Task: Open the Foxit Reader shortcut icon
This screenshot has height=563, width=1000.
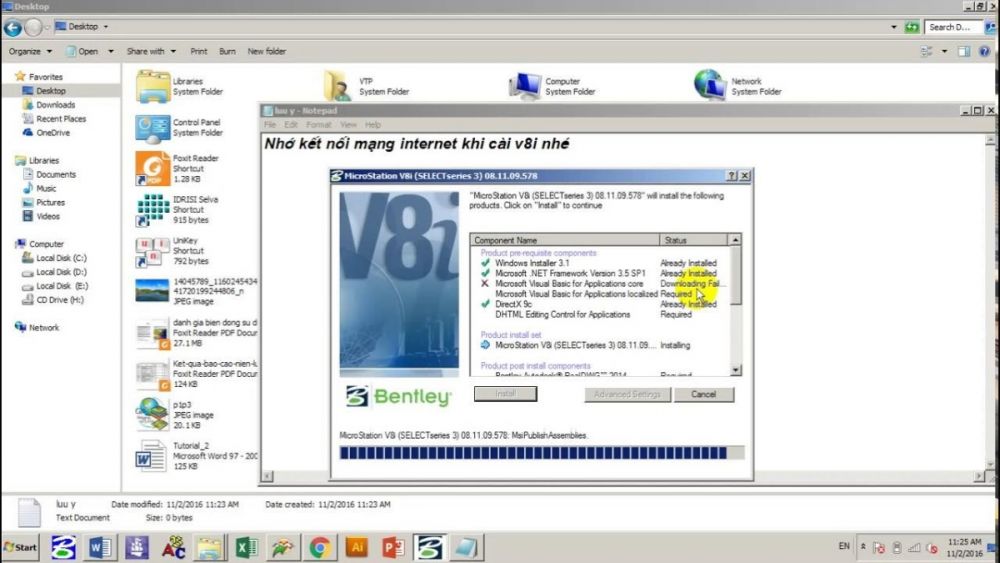Action: tap(153, 168)
